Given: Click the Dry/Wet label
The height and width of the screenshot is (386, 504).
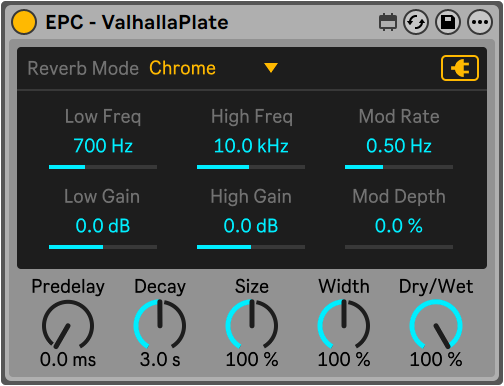Looking at the screenshot, I should click(x=436, y=287).
